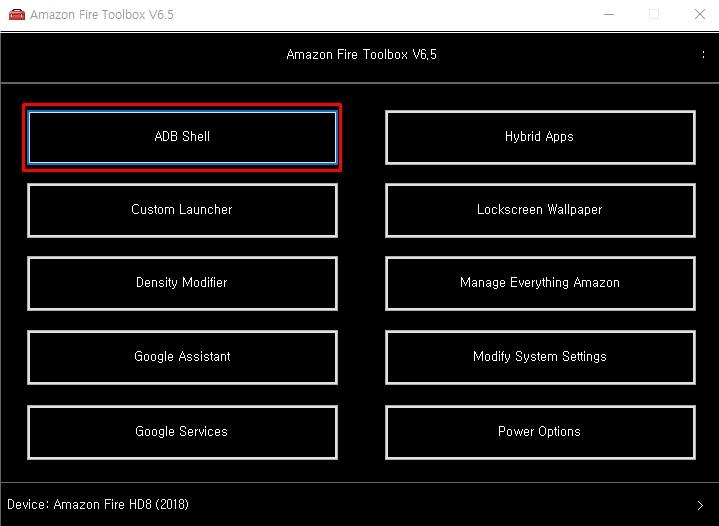Screen dimensions: 719x526
Task: Select the Google Assistant button
Action: click(x=182, y=357)
